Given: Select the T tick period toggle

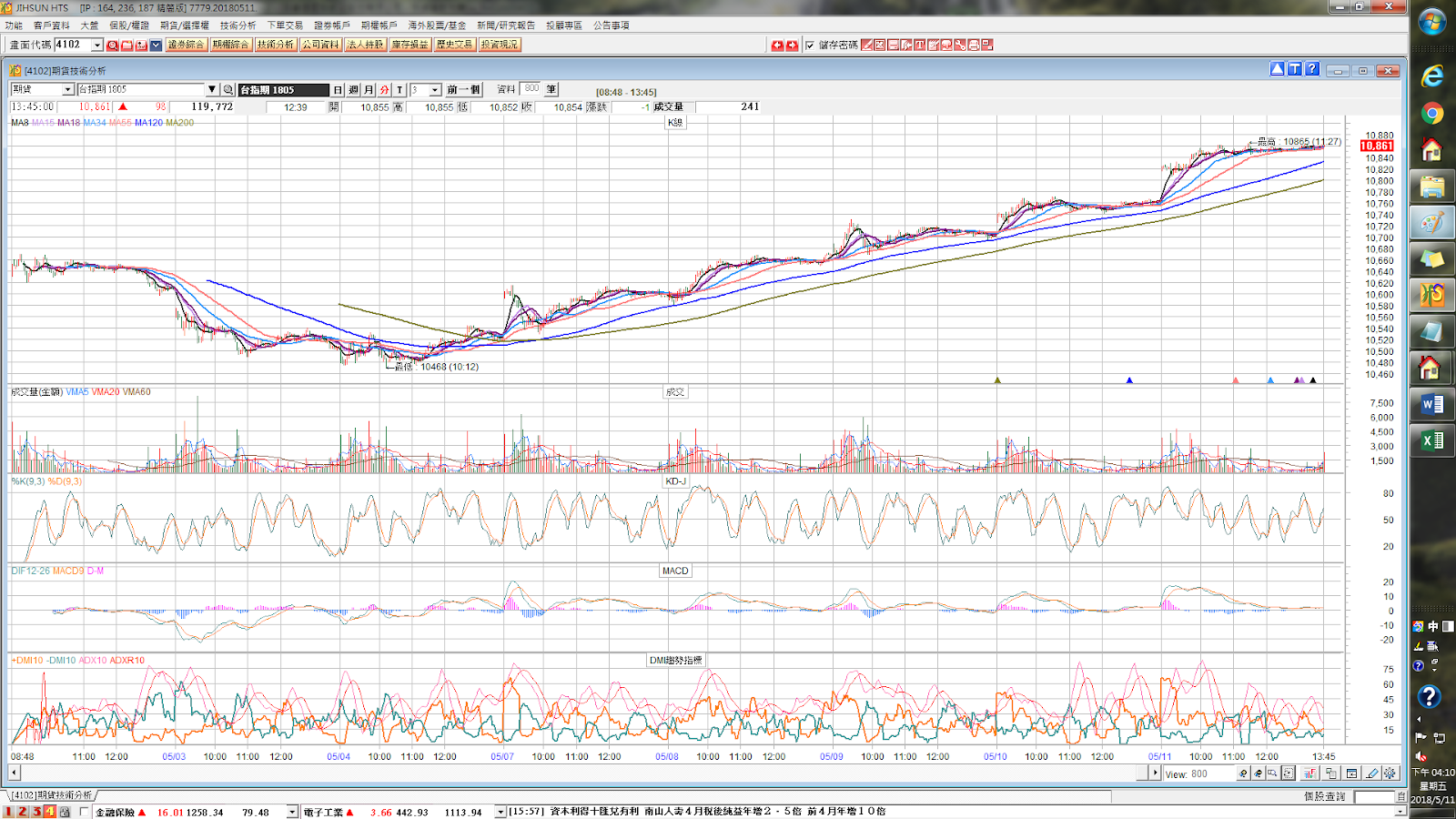Looking at the screenshot, I should [x=399, y=89].
